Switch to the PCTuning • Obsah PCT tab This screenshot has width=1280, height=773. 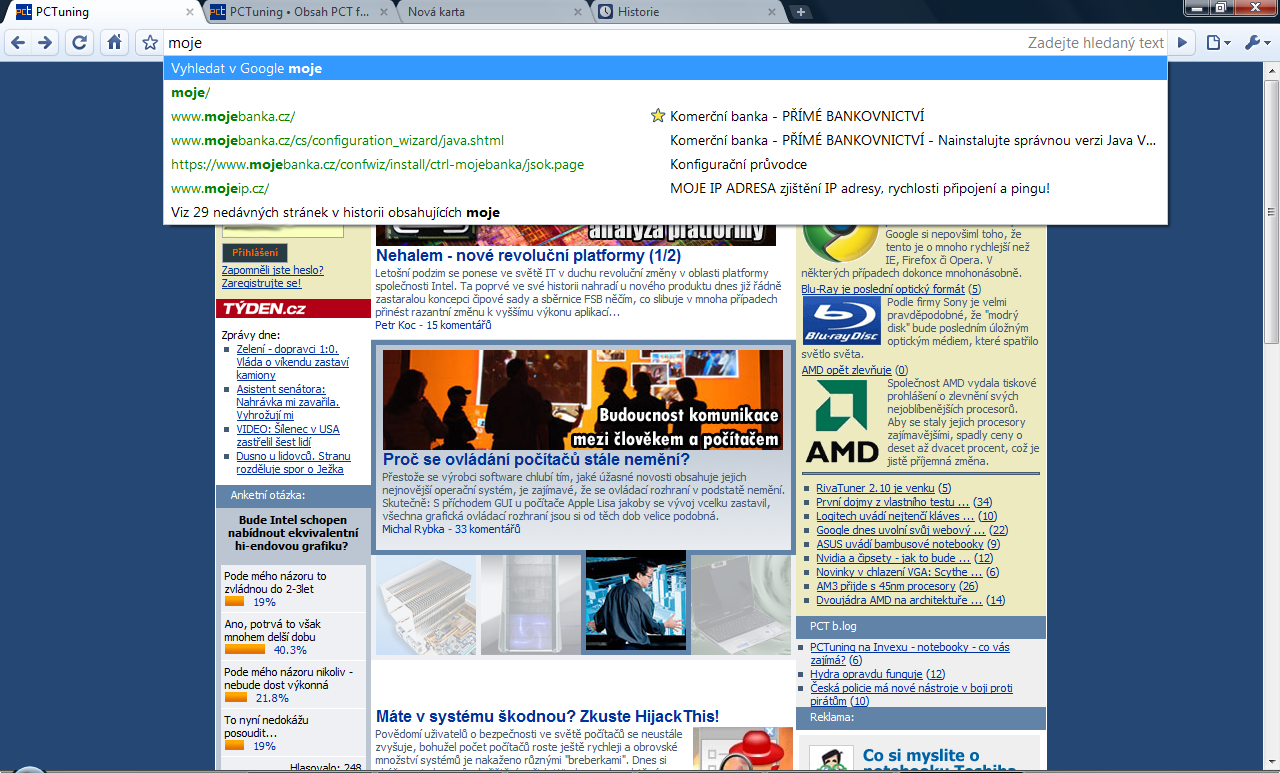tap(301, 12)
